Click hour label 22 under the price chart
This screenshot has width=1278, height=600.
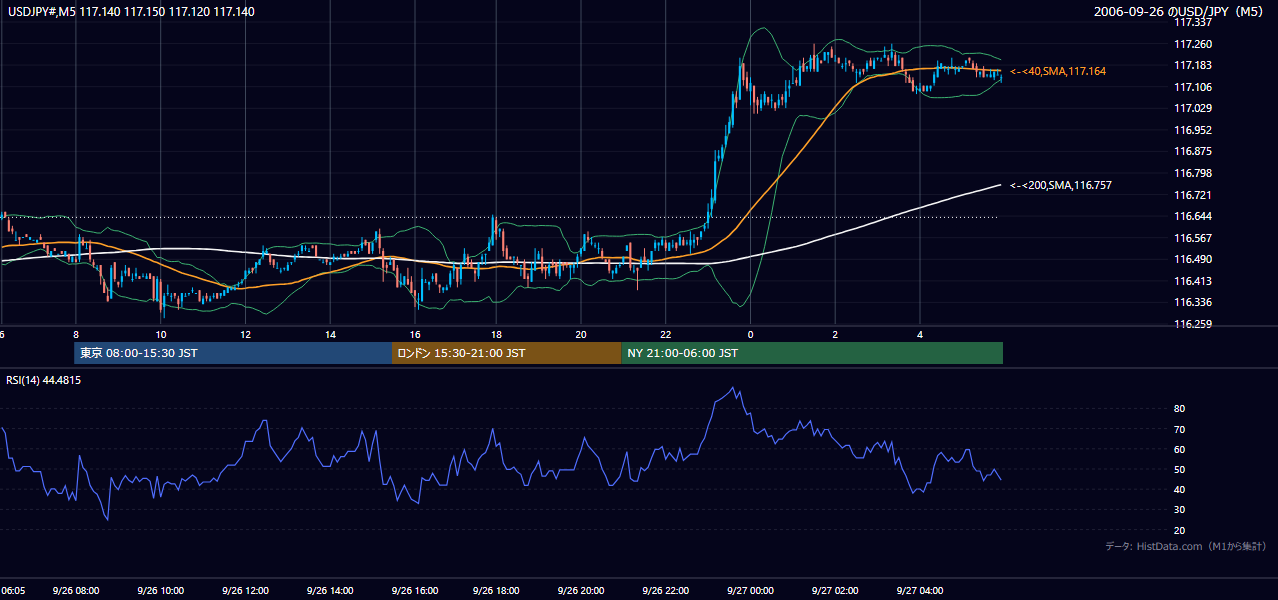(x=666, y=335)
